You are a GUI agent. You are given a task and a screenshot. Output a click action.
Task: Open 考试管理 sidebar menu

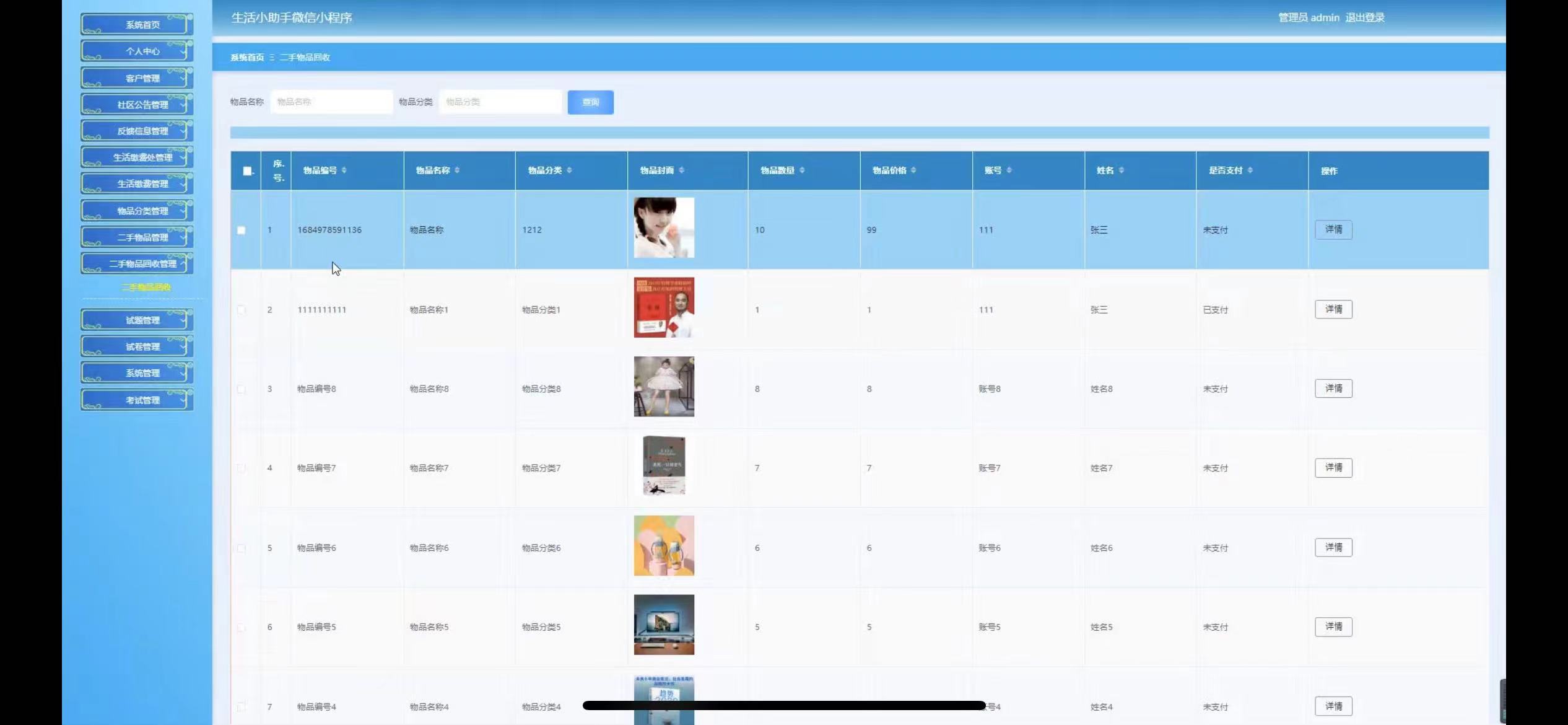coord(137,400)
